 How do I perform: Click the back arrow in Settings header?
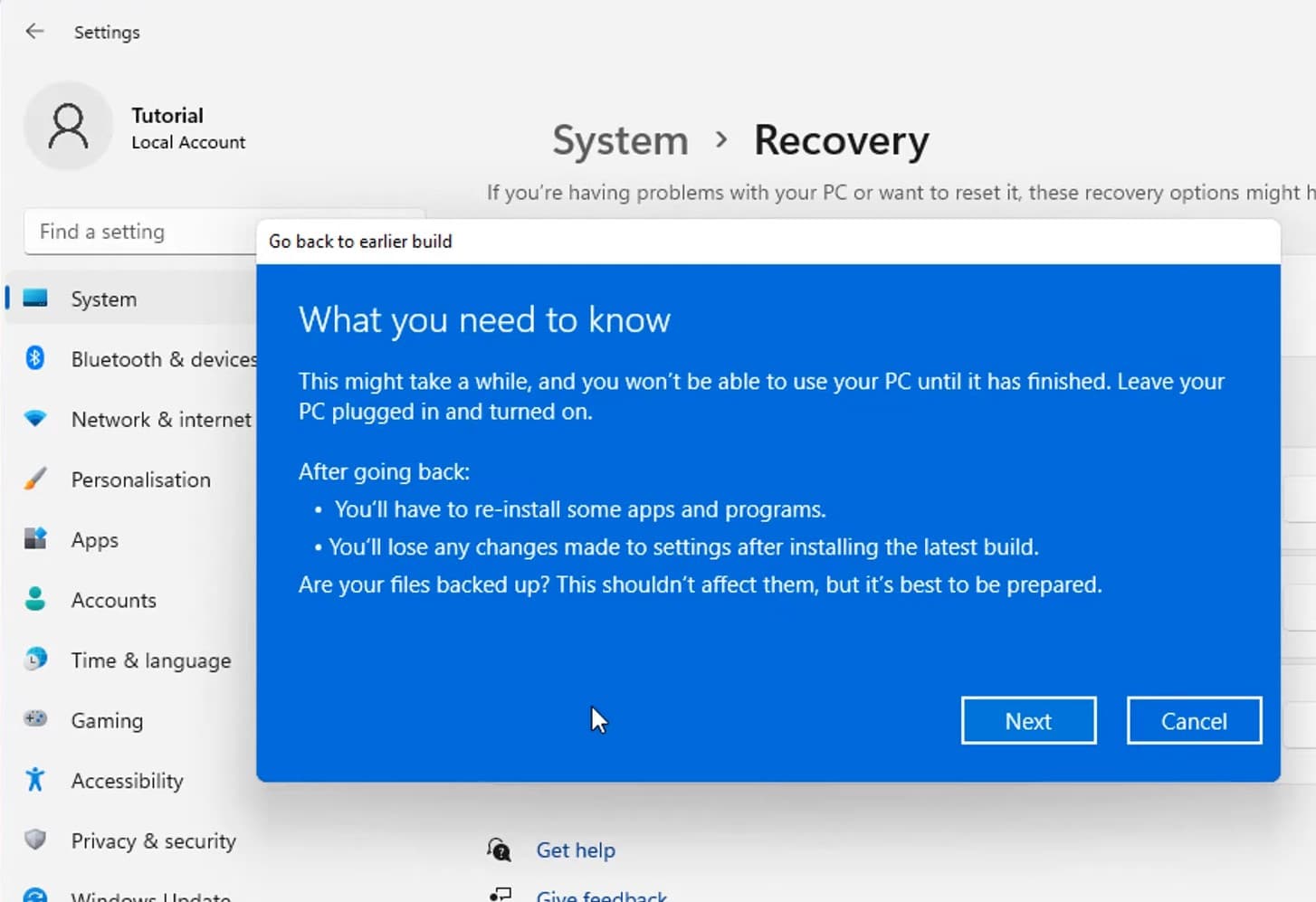pyautogui.click(x=34, y=32)
